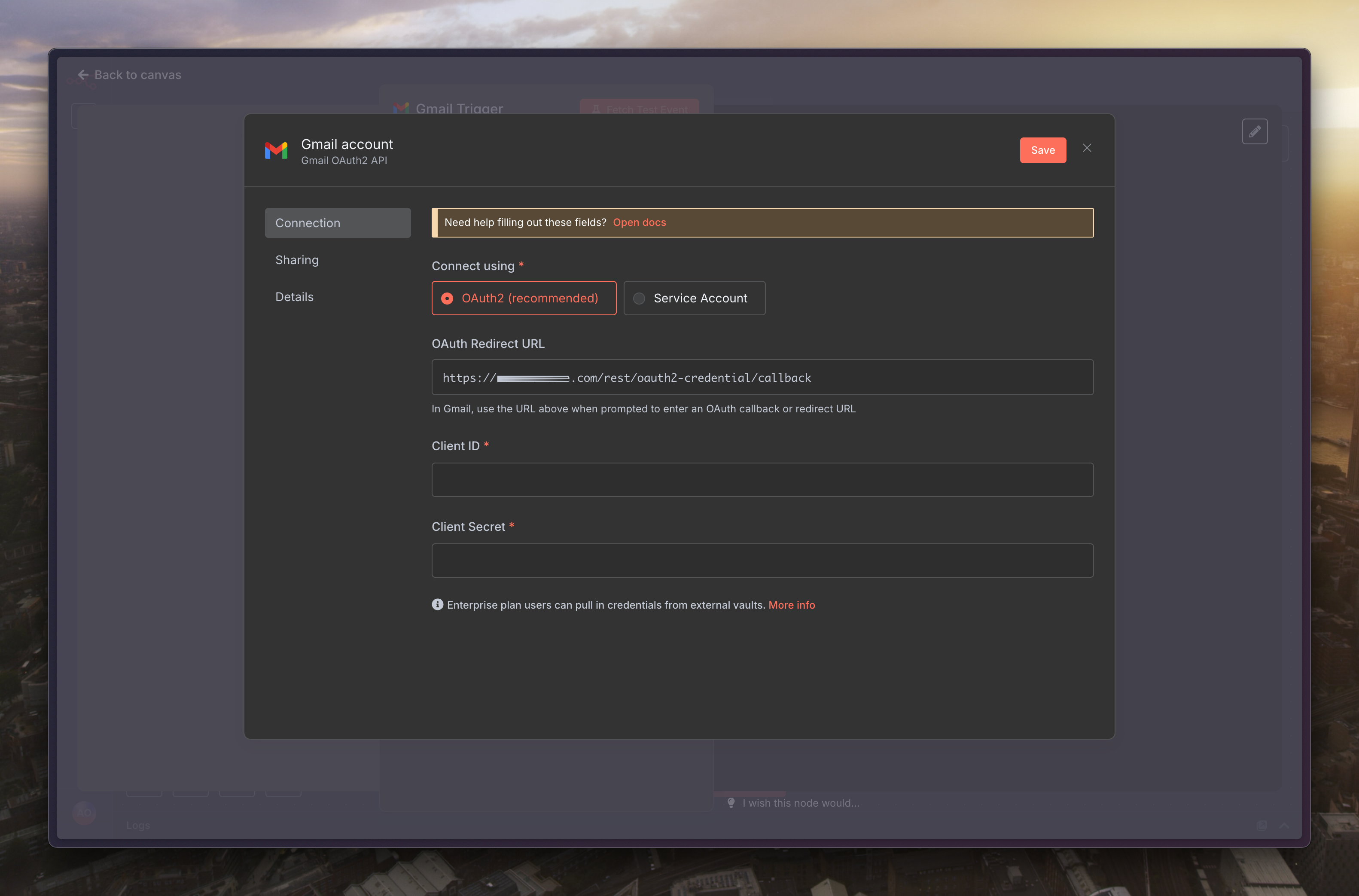This screenshot has height=896, width=1359.
Task: Click the OAuth Redirect URL field
Action: [x=762, y=378]
